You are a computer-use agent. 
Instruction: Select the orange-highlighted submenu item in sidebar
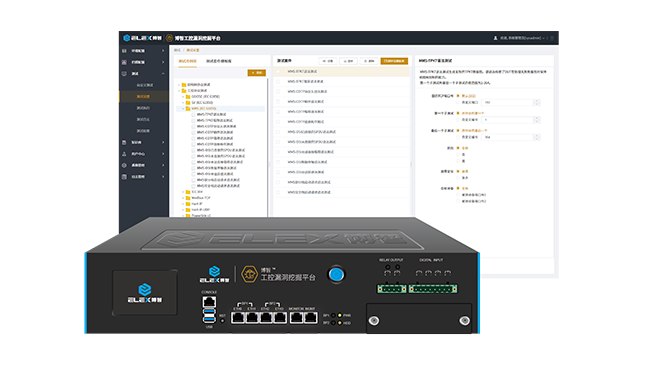[144, 97]
